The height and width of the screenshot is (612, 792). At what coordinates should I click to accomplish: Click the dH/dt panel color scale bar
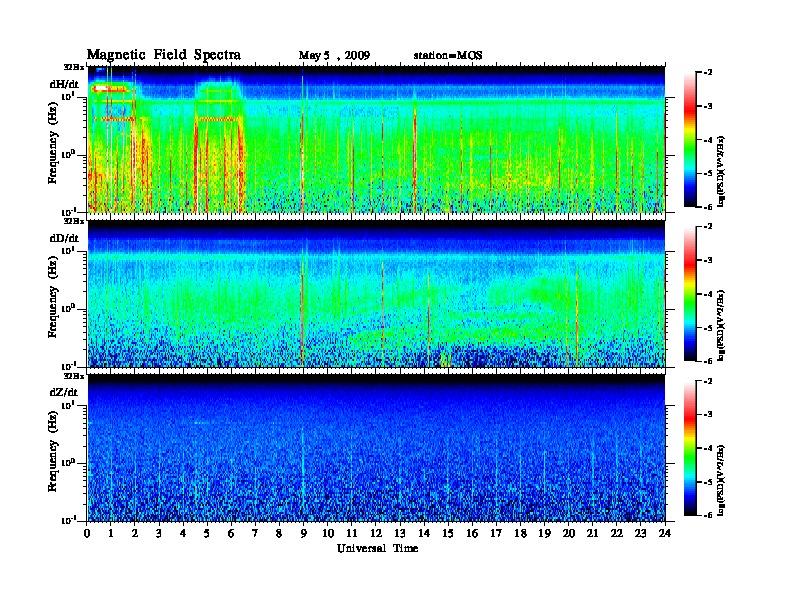point(689,140)
